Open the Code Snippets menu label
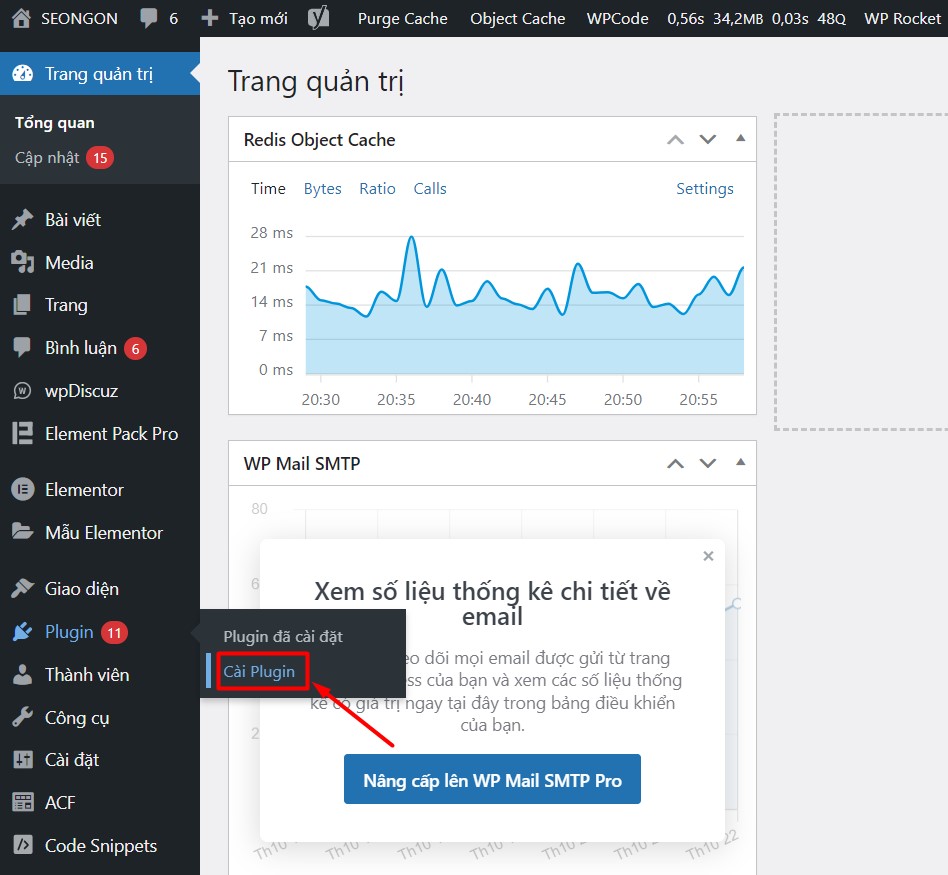 (x=101, y=845)
